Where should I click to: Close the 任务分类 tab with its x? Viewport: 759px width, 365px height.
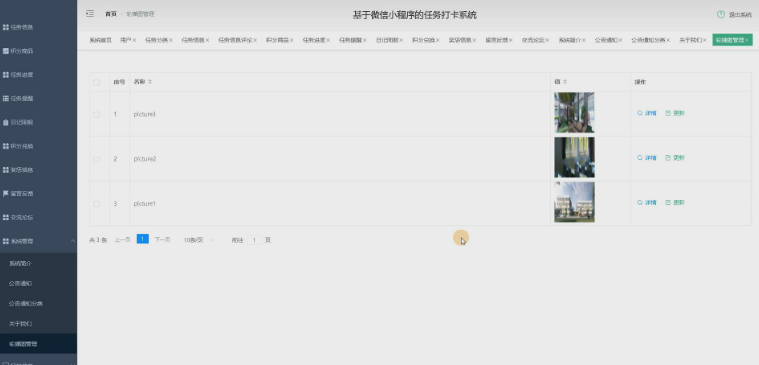pos(171,40)
